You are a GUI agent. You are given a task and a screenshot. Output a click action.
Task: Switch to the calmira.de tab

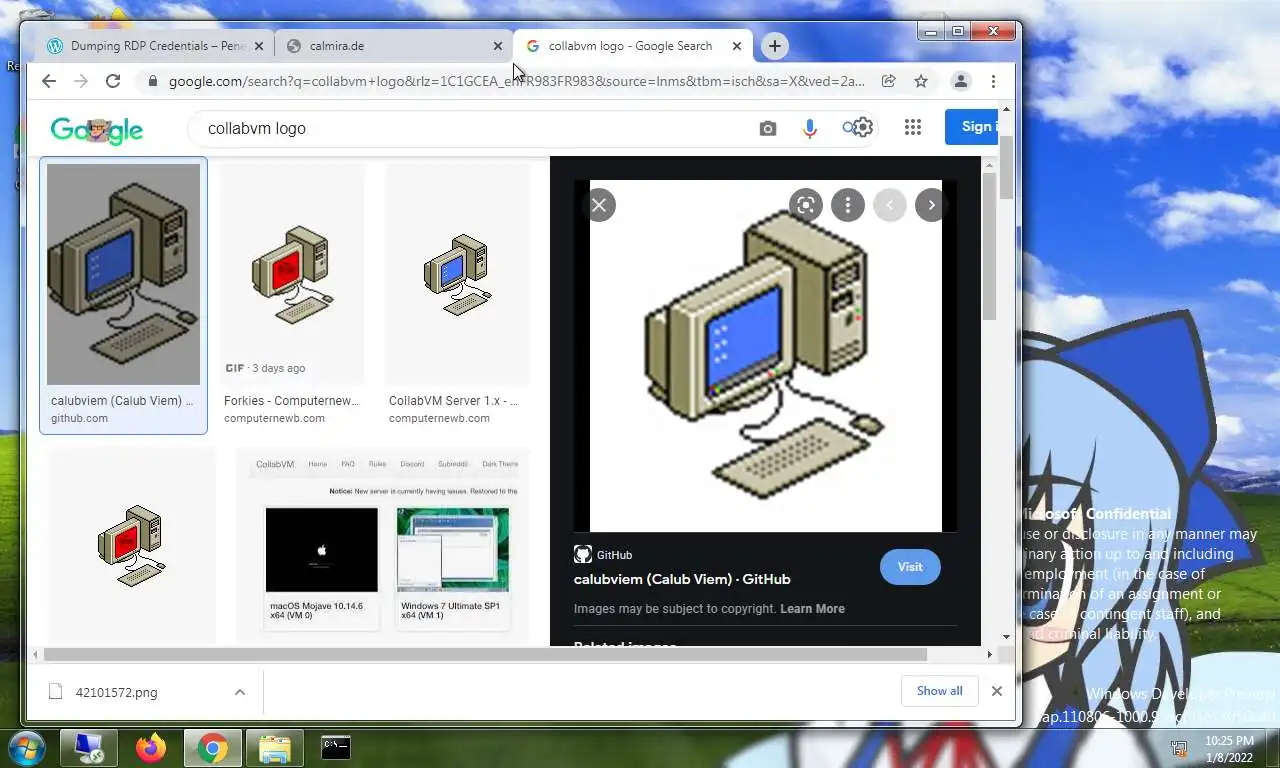pyautogui.click(x=392, y=46)
